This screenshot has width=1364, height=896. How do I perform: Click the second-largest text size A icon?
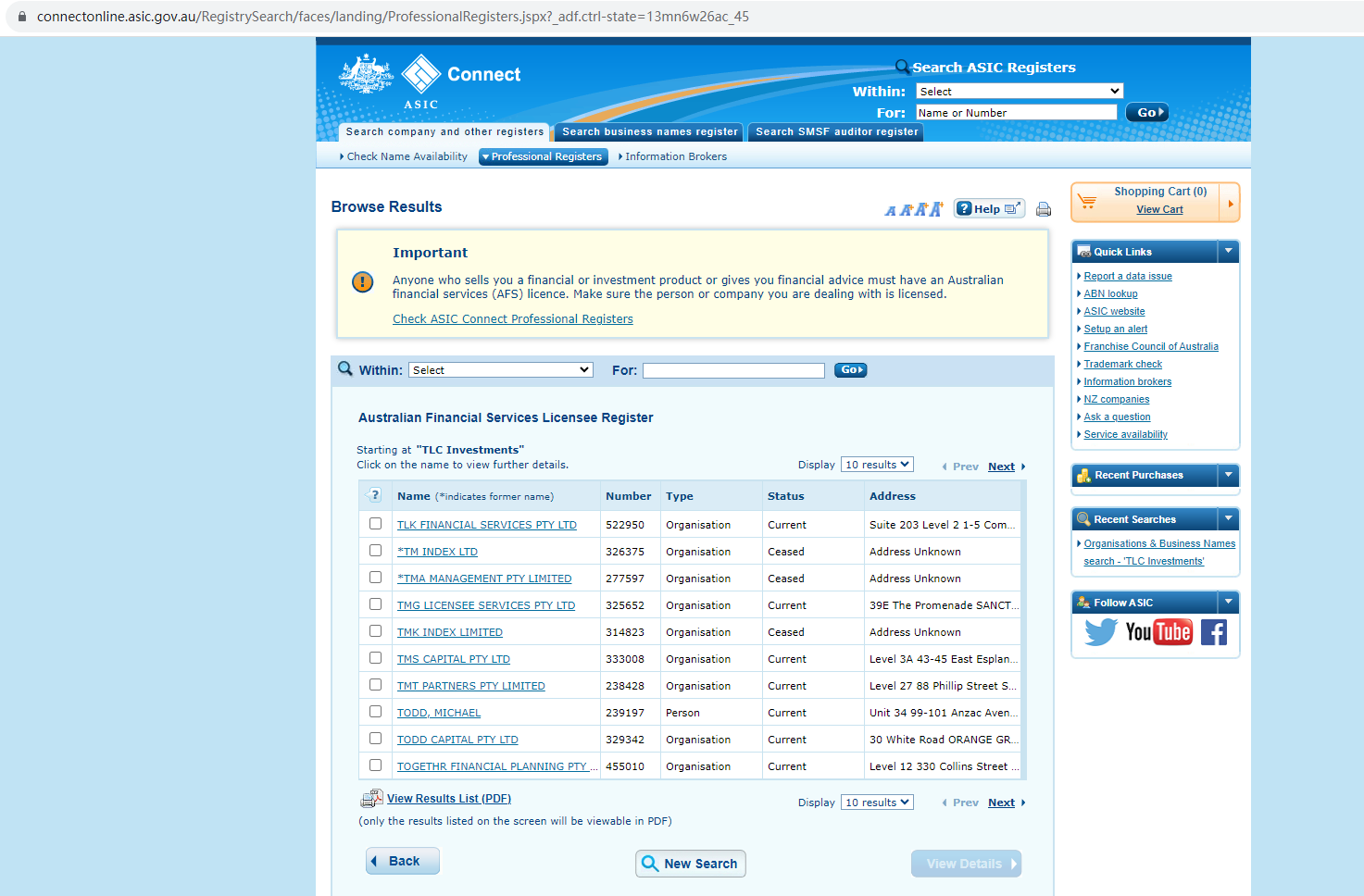920,210
